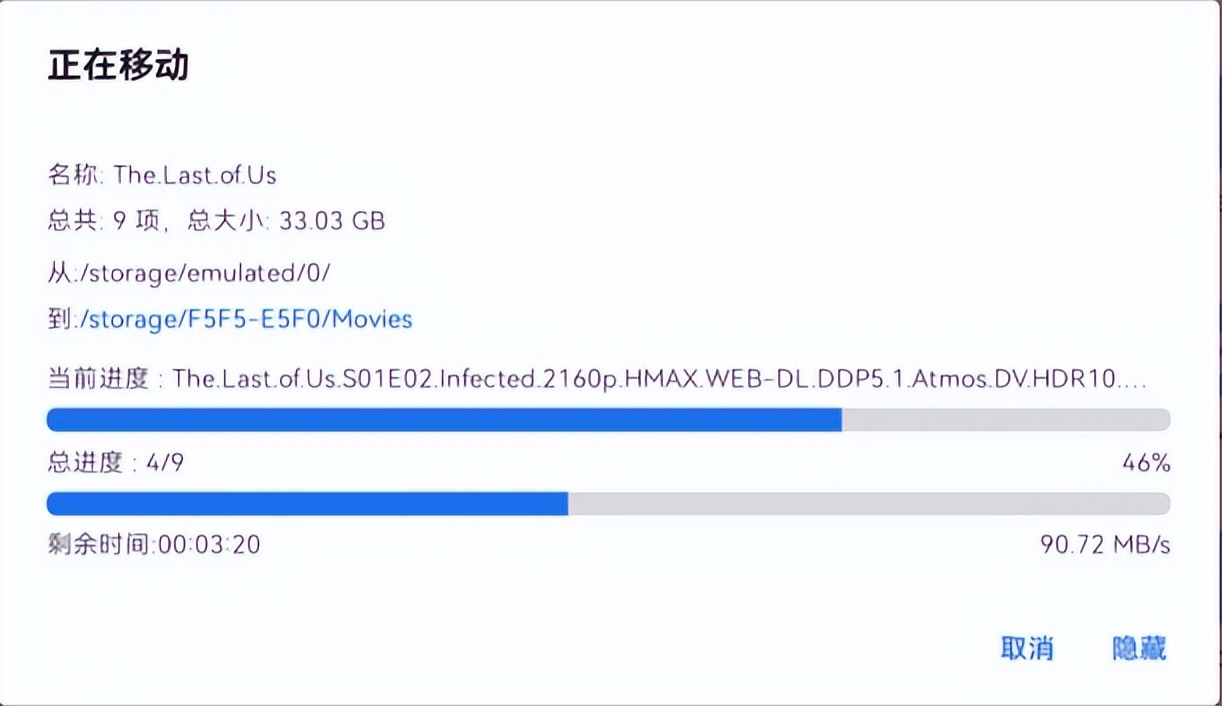Click the 取消 (Cancel) button
The width and height of the screenshot is (1222, 706).
[x=1027, y=648]
